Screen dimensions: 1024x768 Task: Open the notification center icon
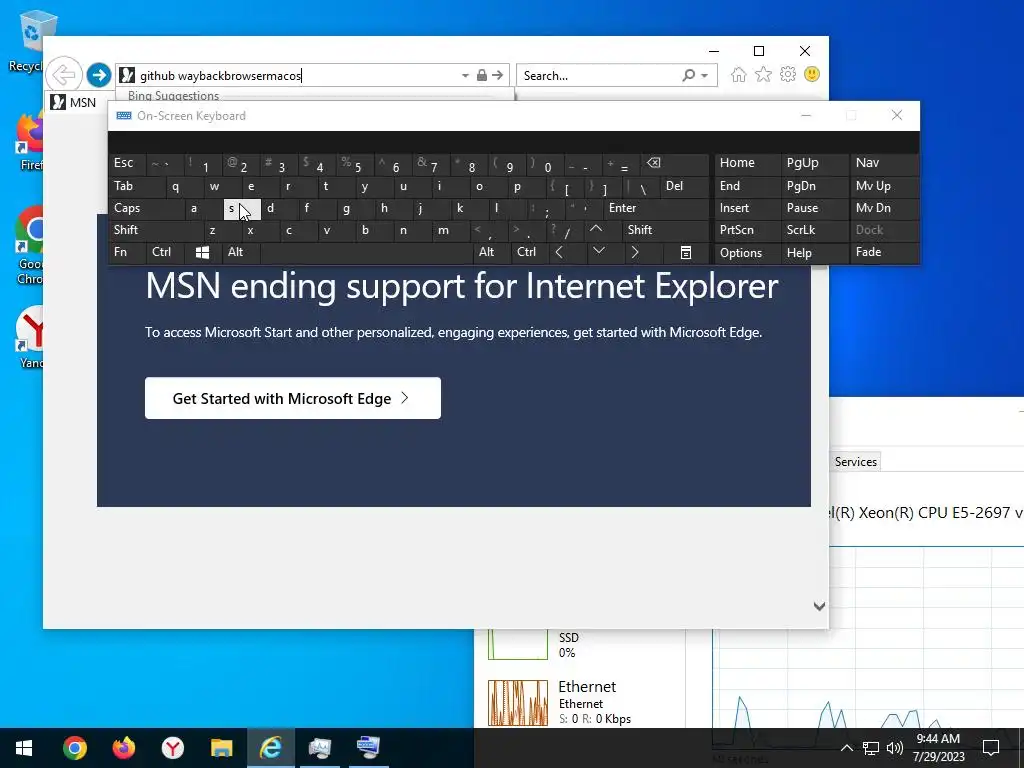[991, 748]
